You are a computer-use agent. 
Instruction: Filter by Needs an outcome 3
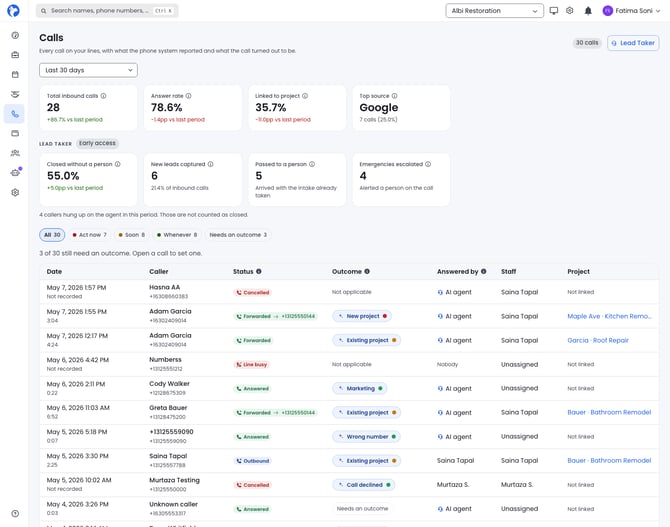tap(238, 235)
